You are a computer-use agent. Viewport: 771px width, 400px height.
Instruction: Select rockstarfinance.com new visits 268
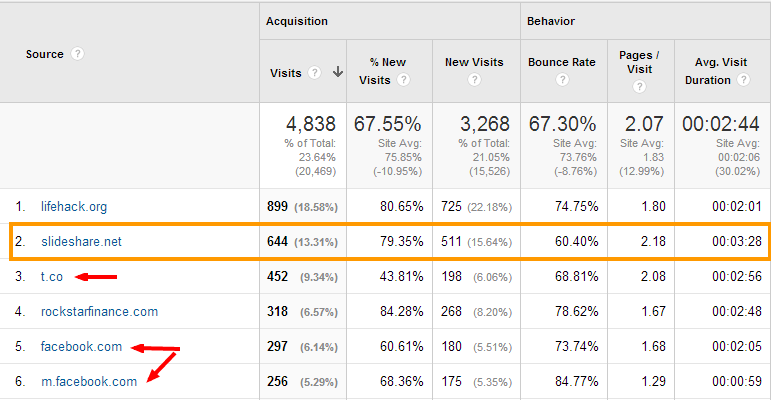pyautogui.click(x=451, y=311)
